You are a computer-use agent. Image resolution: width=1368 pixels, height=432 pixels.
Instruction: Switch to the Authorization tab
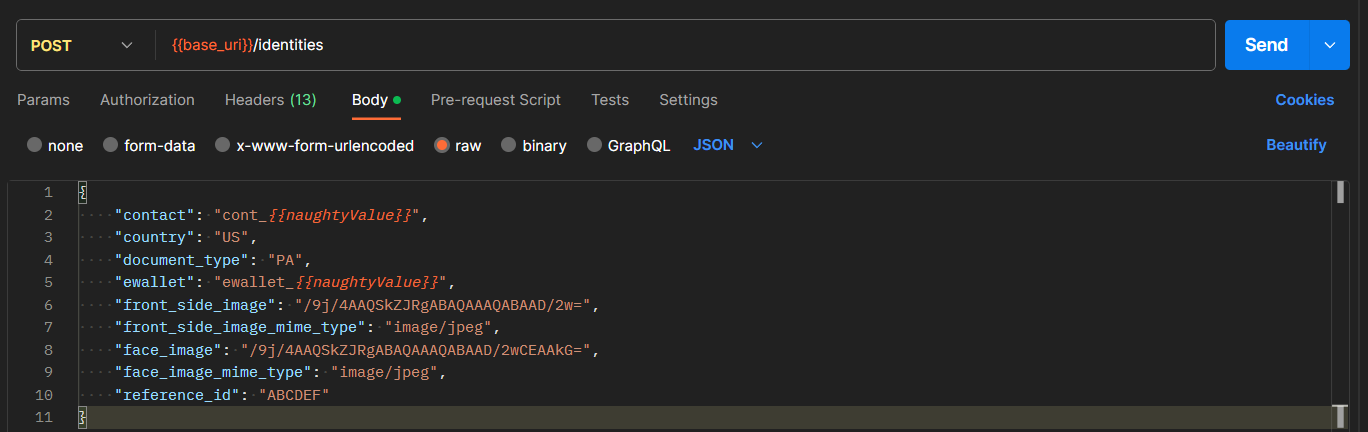click(x=147, y=100)
